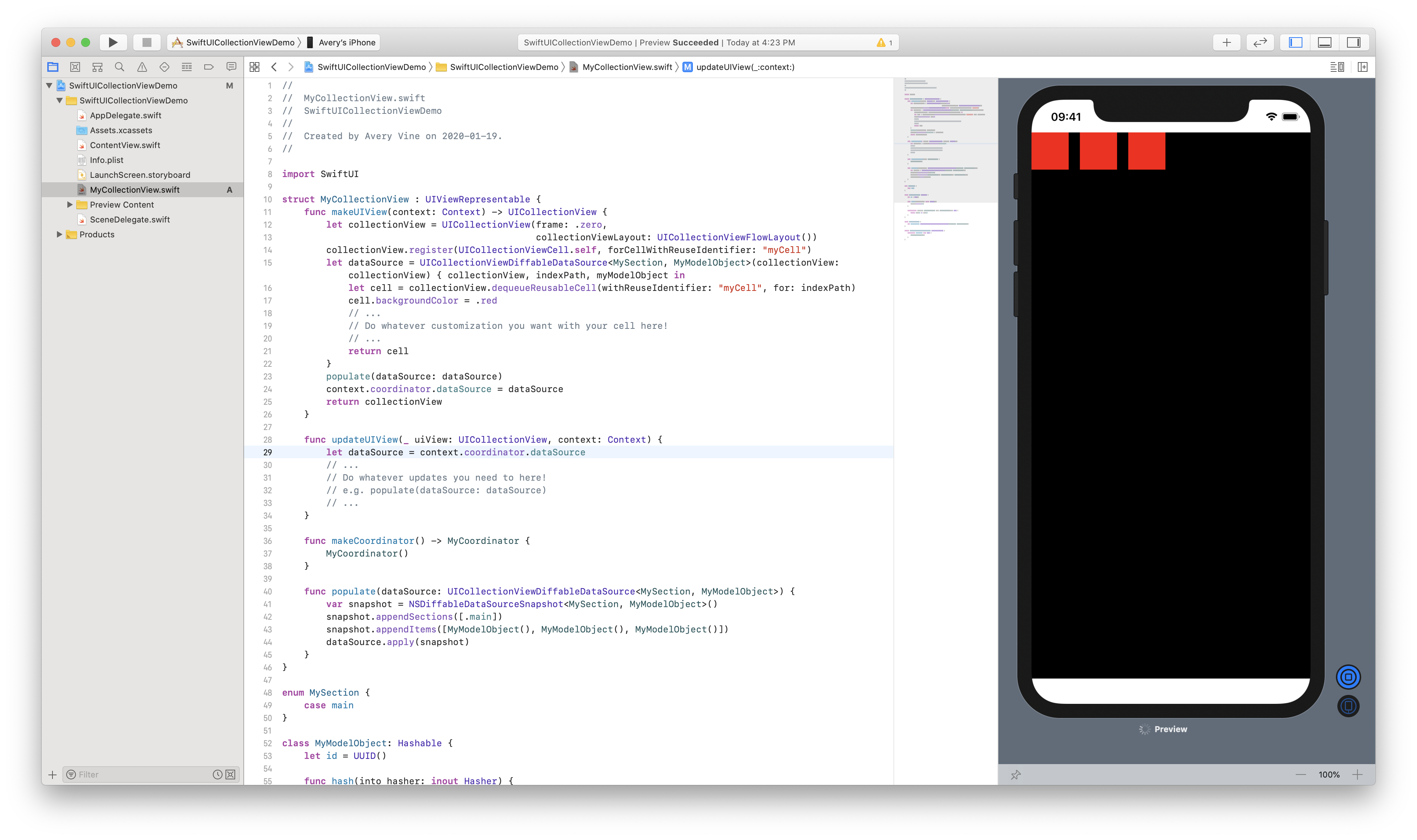Click the Live Preview button on canvas
Viewport: 1417px width, 840px height.
coord(1348,676)
